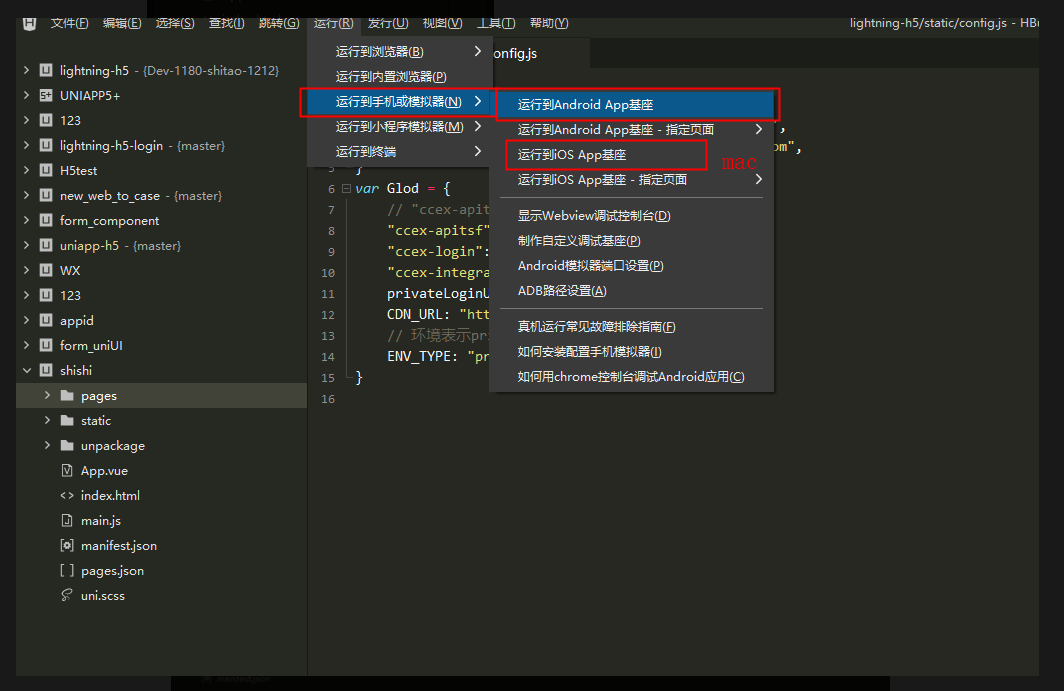Screen dimensions: 1064x691
Task: Click the HBuilderX logo icon
Action: (x=29, y=23)
